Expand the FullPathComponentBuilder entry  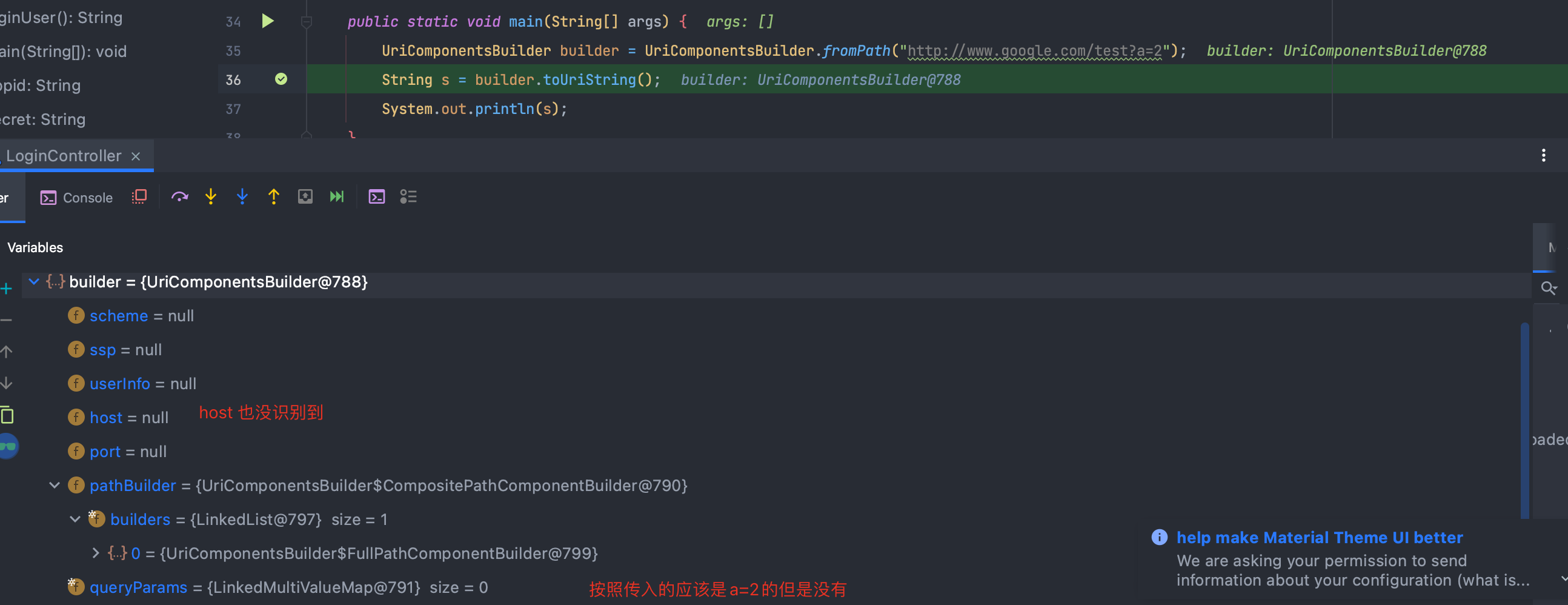tap(95, 553)
